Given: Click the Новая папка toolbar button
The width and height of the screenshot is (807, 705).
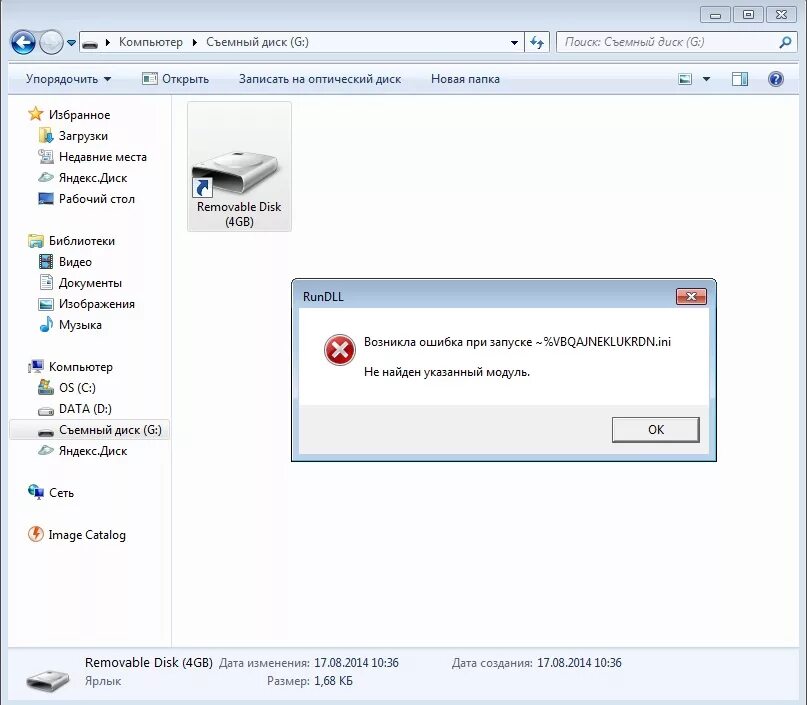Looking at the screenshot, I should 465,79.
